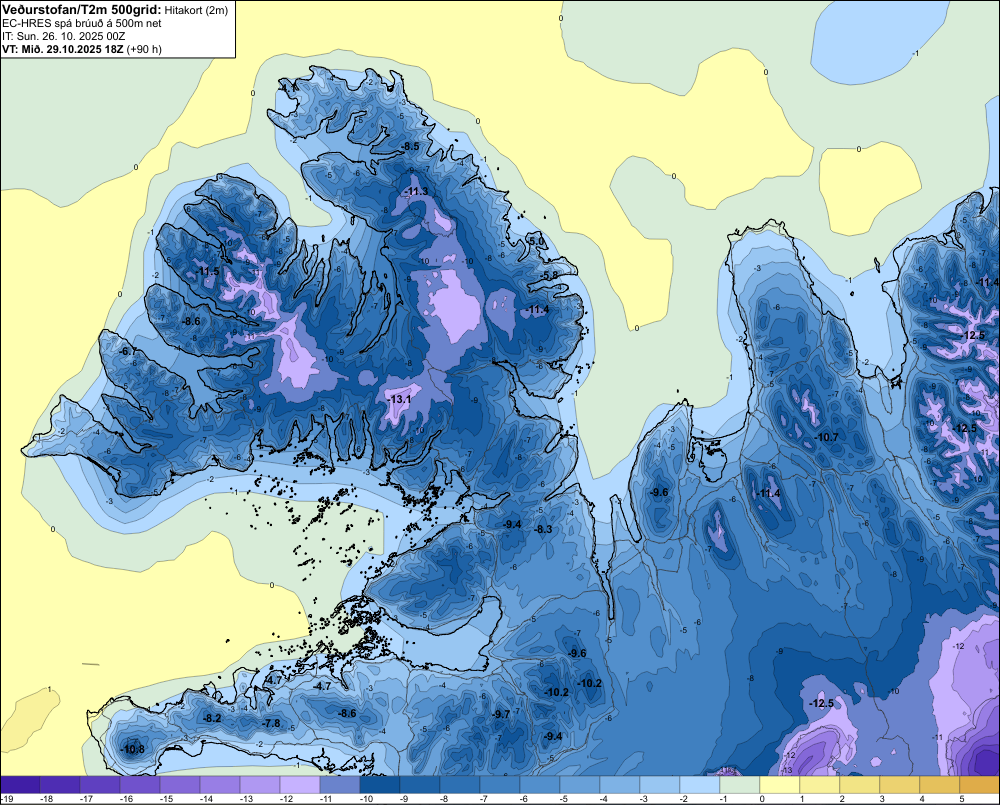Click the 'Hitakort (2m)' text in the header
This screenshot has height=805, width=1000.
196,10
